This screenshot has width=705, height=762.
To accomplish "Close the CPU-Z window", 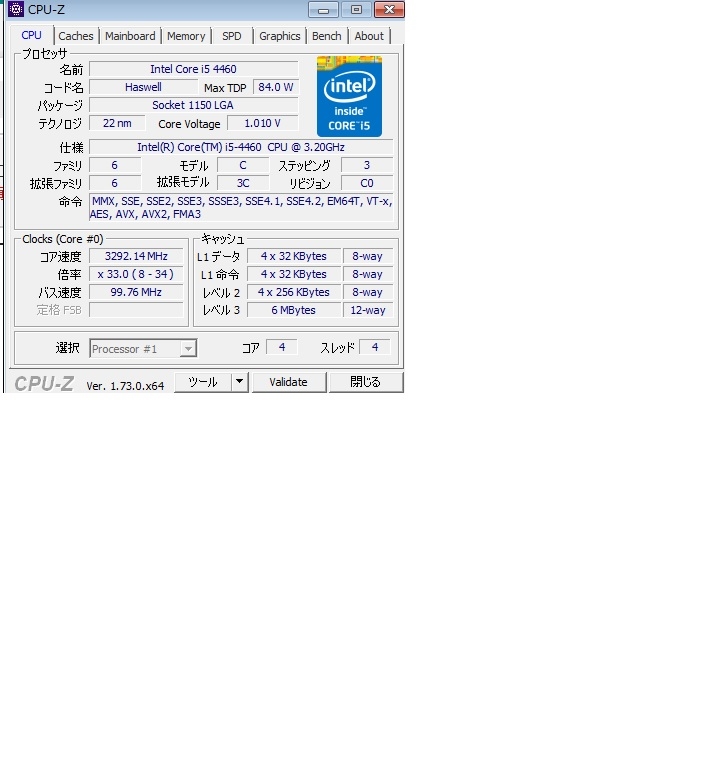I will point(389,10).
